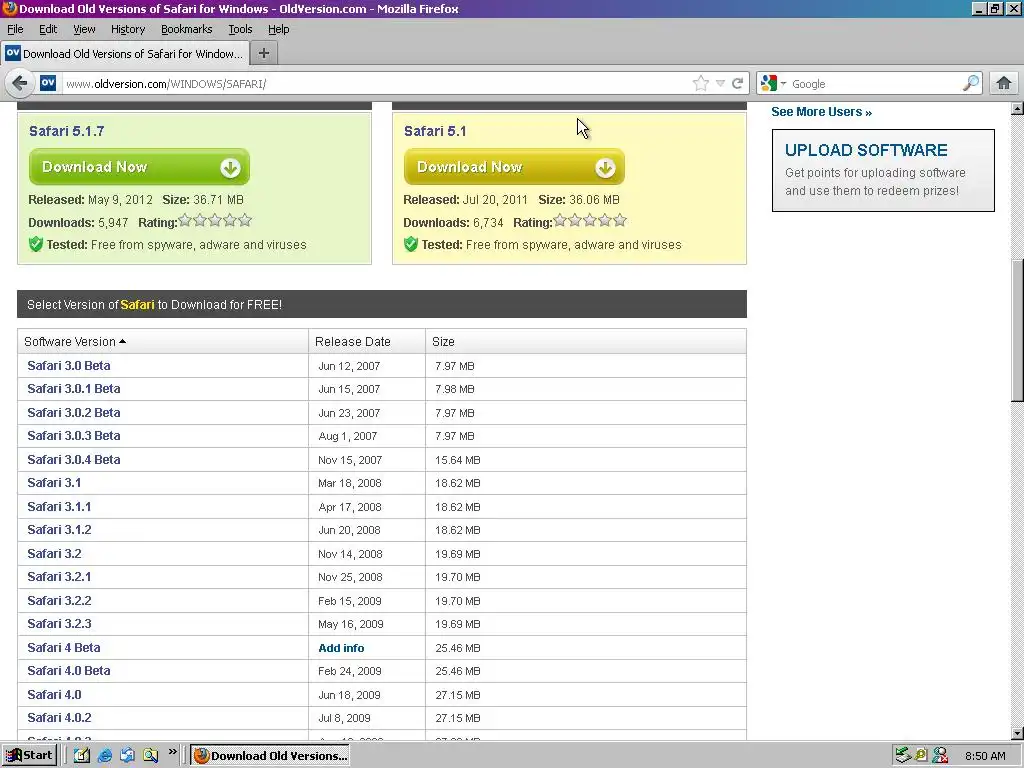Open the View menu
Image resolution: width=1024 pixels, height=768 pixels.
[84, 29]
